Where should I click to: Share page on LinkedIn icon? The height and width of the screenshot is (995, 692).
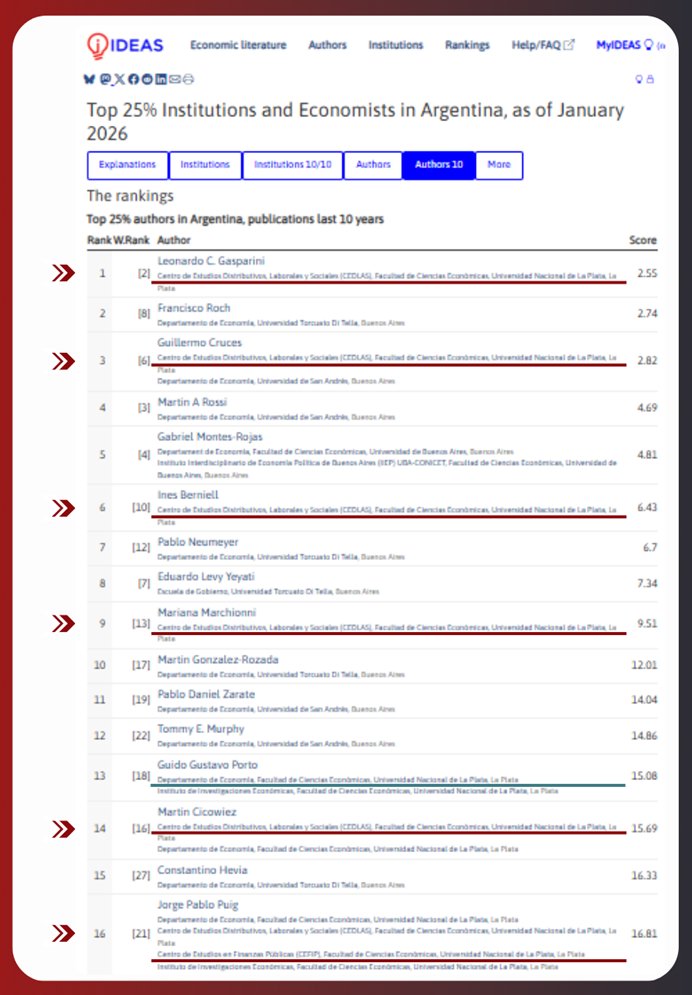161,79
